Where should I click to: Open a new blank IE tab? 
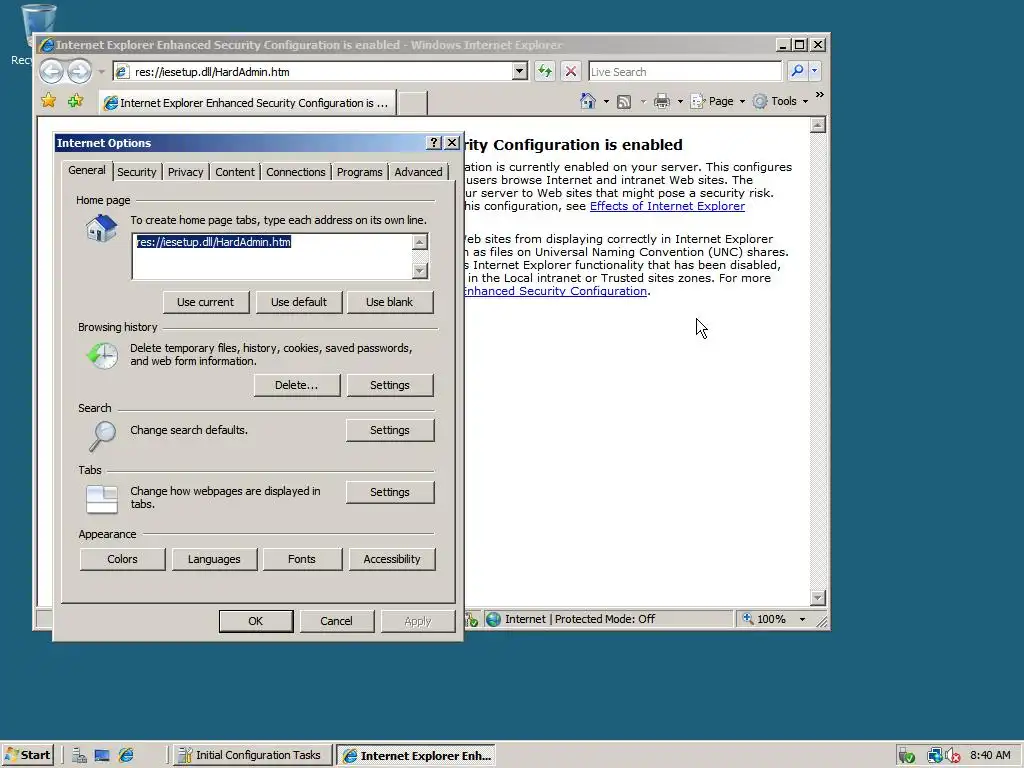pos(413,103)
